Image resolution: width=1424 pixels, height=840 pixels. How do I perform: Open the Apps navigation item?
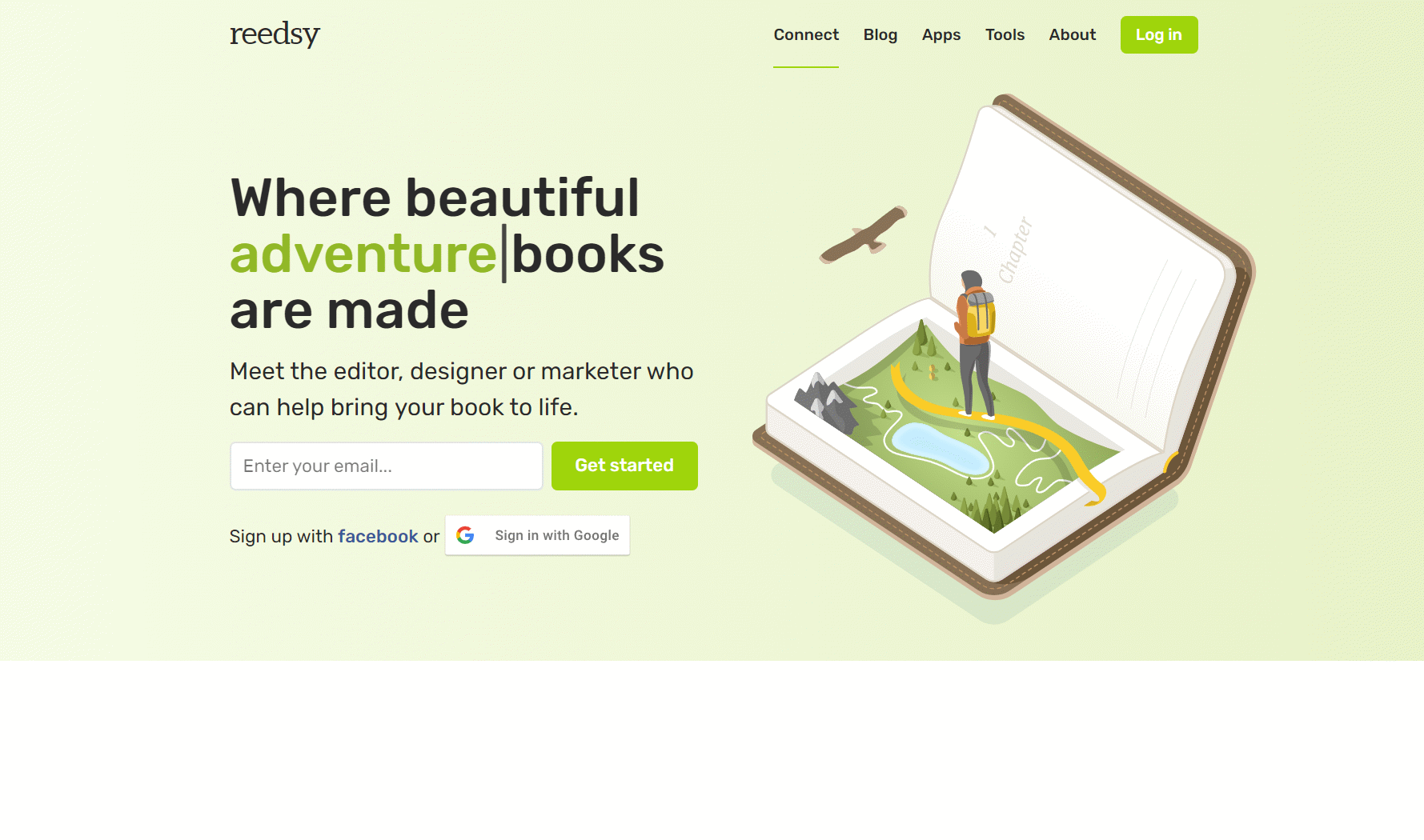(x=941, y=34)
